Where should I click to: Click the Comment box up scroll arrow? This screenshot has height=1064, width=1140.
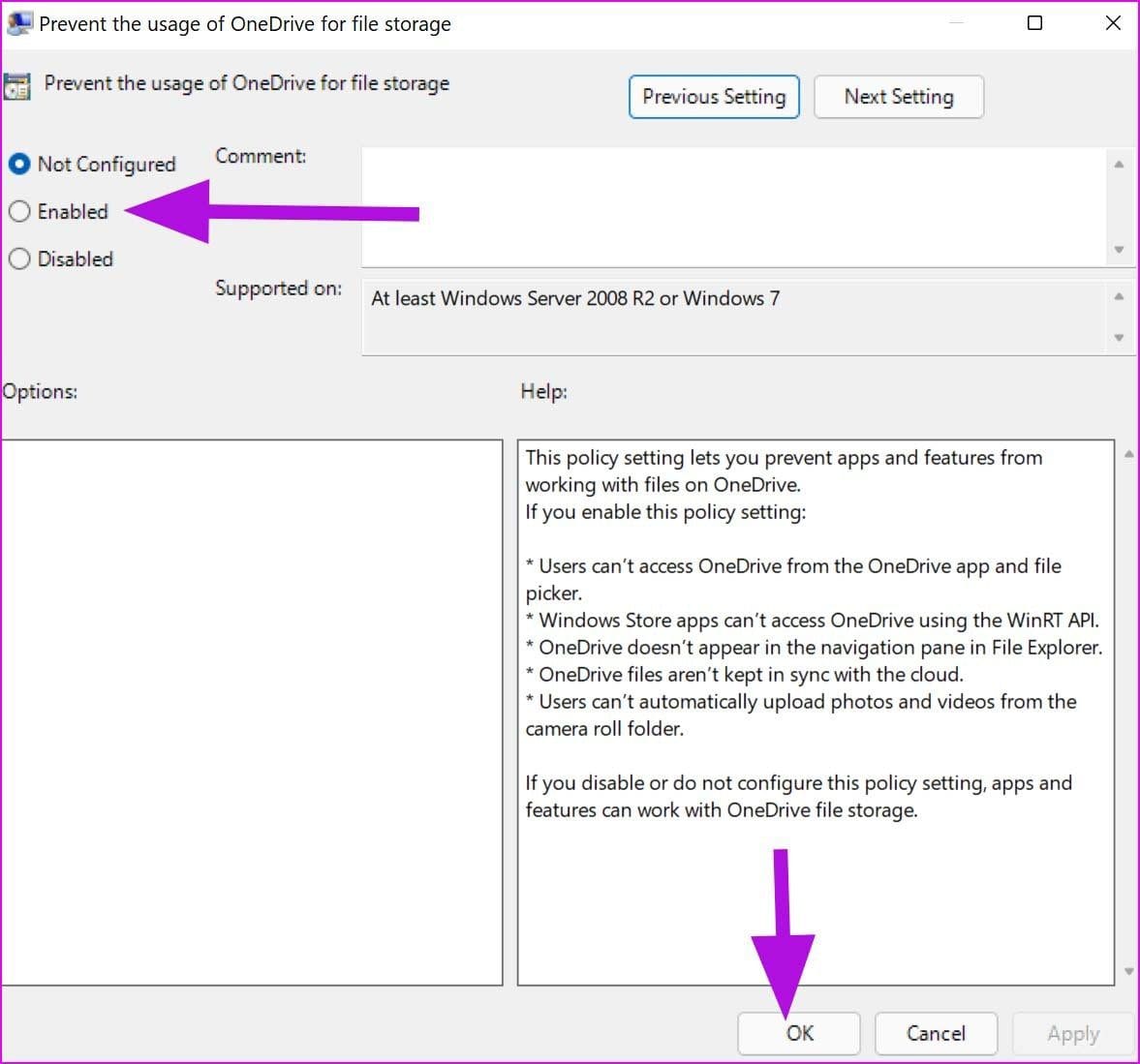tap(1119, 165)
